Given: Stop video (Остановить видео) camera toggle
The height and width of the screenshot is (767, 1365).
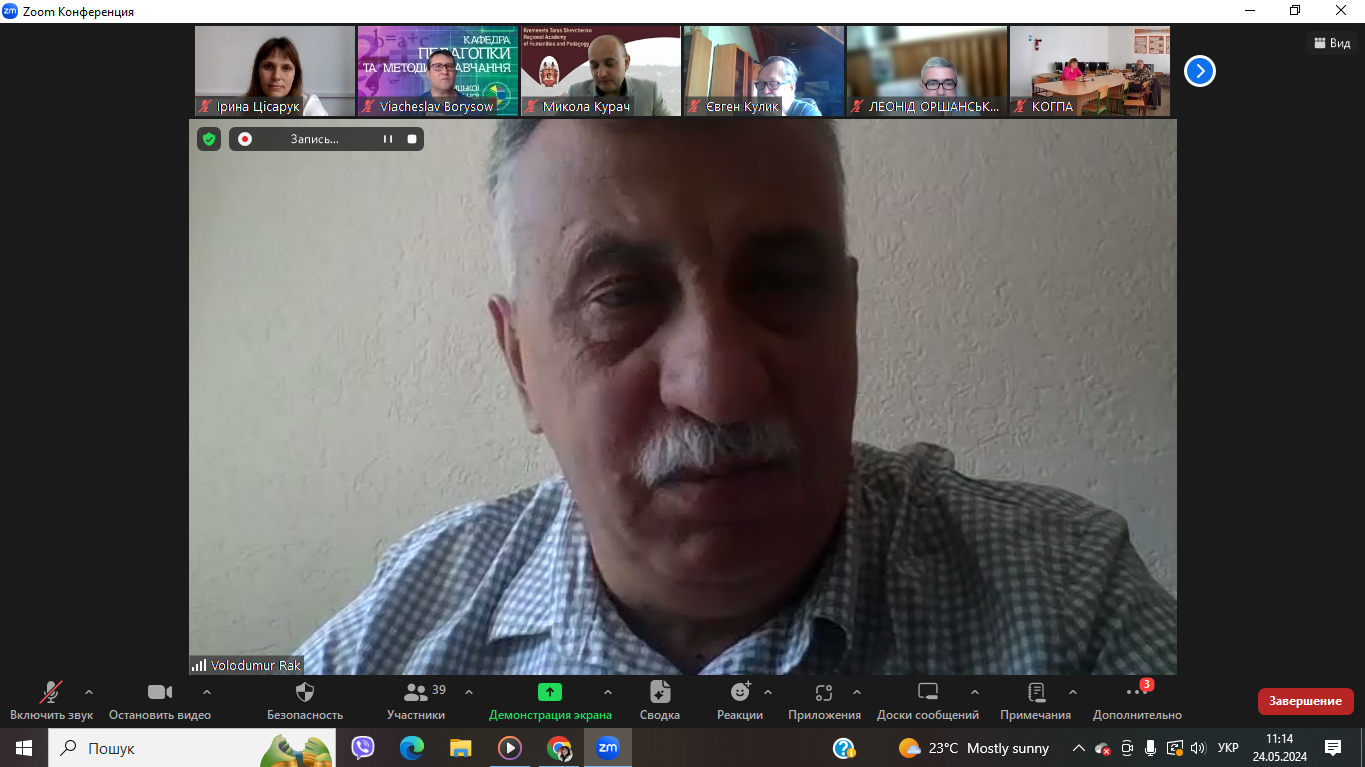Looking at the screenshot, I should 160,693.
